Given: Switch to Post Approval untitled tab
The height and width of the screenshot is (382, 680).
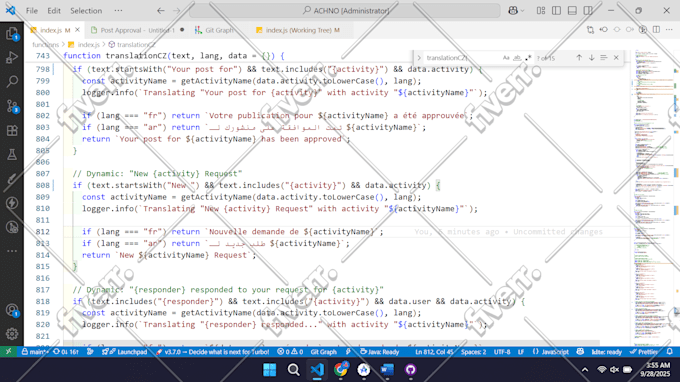Looking at the screenshot, I should (x=137, y=30).
